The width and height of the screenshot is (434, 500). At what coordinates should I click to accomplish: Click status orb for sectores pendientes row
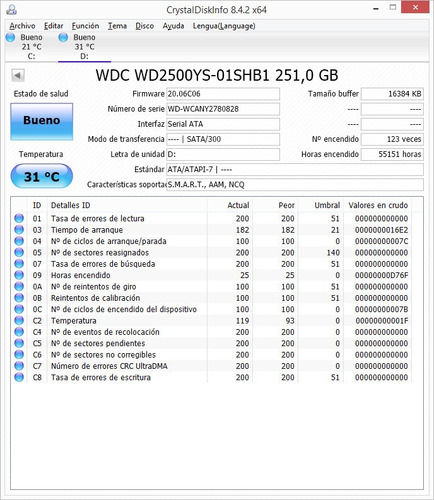[x=19, y=343]
